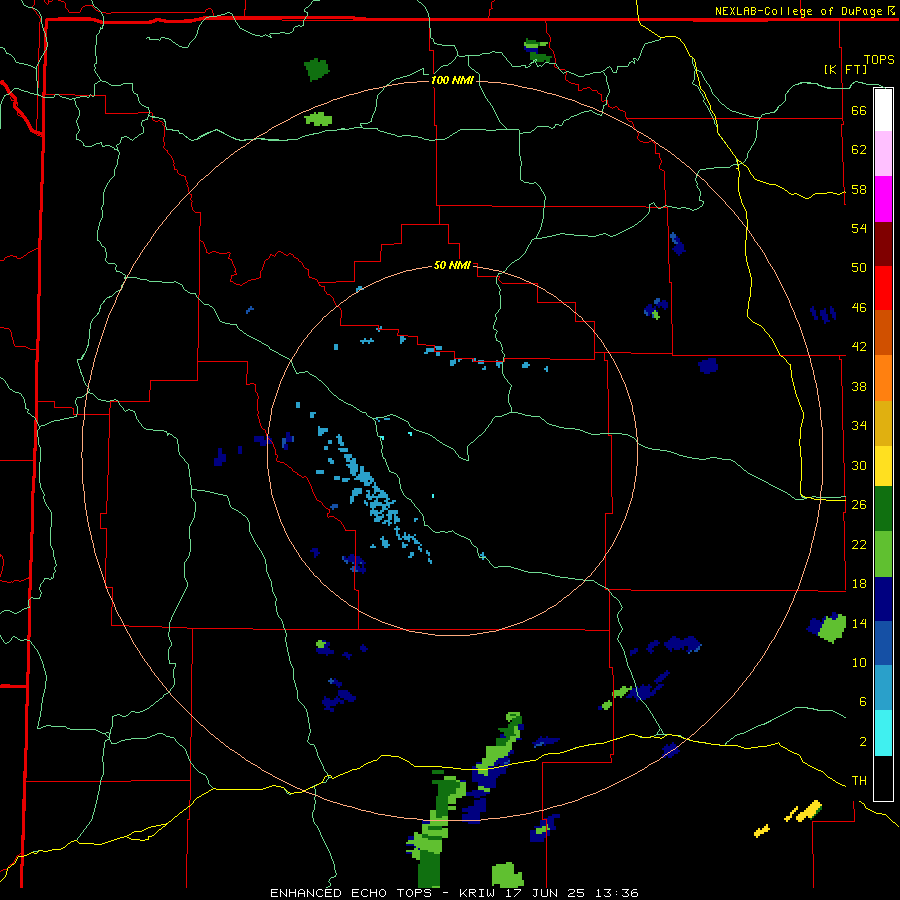Screen dimensions: 900x900
Task: Click the medium blue legend swatch
Action: (883, 643)
